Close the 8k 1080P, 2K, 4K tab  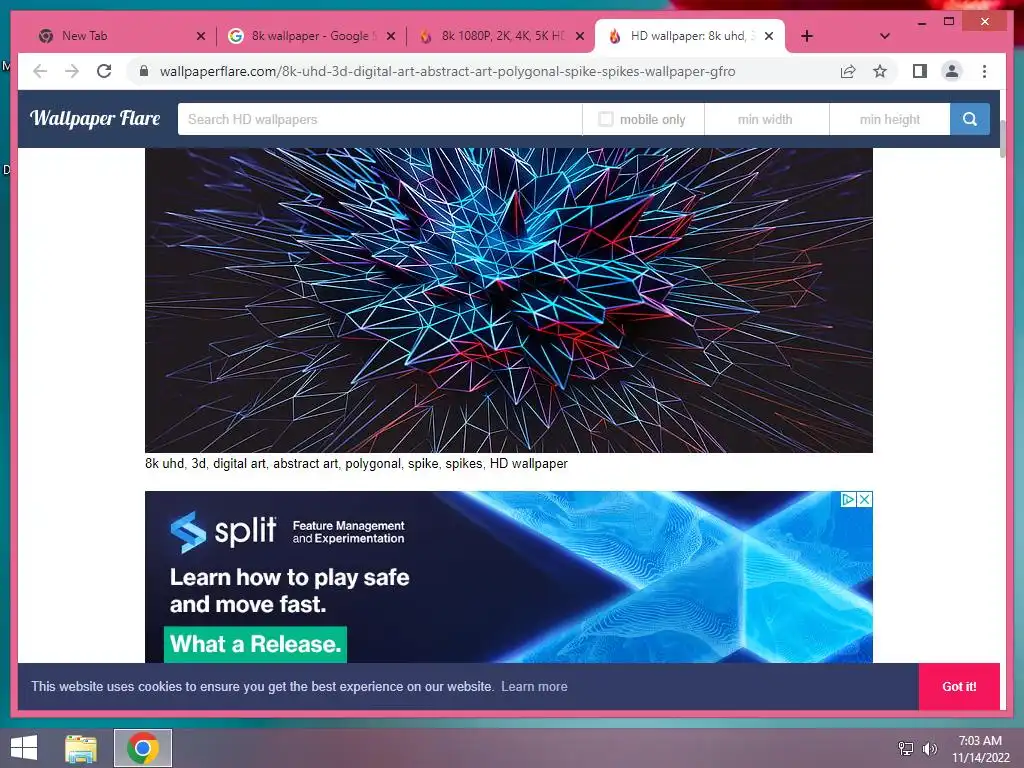coord(580,37)
